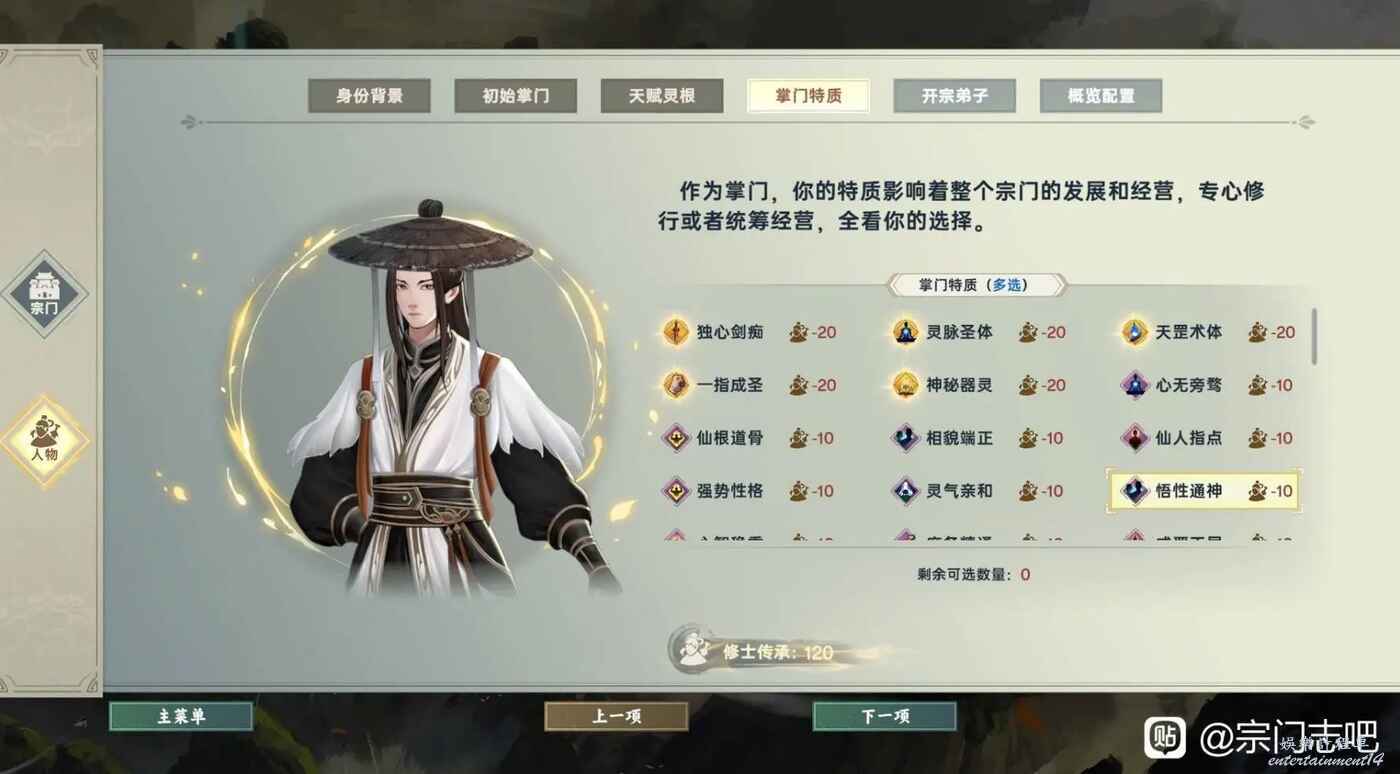Switch to the 身份背景 tab
Viewport: 1400px width, 774px height.
click(369, 96)
